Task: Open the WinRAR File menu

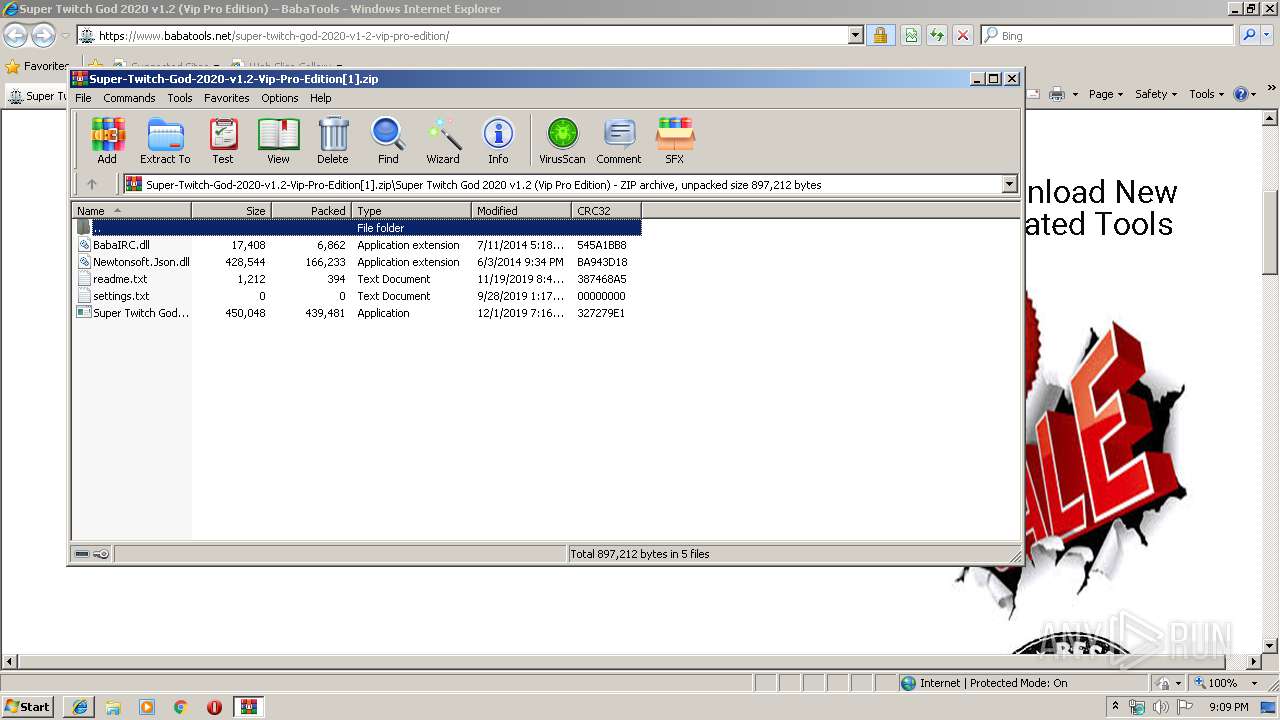Action: click(83, 98)
